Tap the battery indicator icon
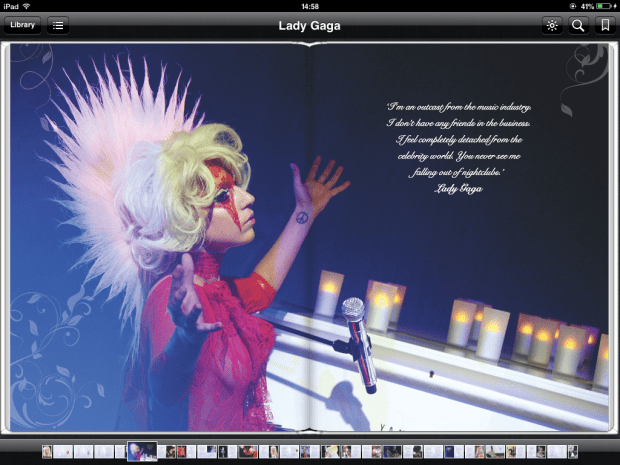The height and width of the screenshot is (465, 620). (604, 6)
